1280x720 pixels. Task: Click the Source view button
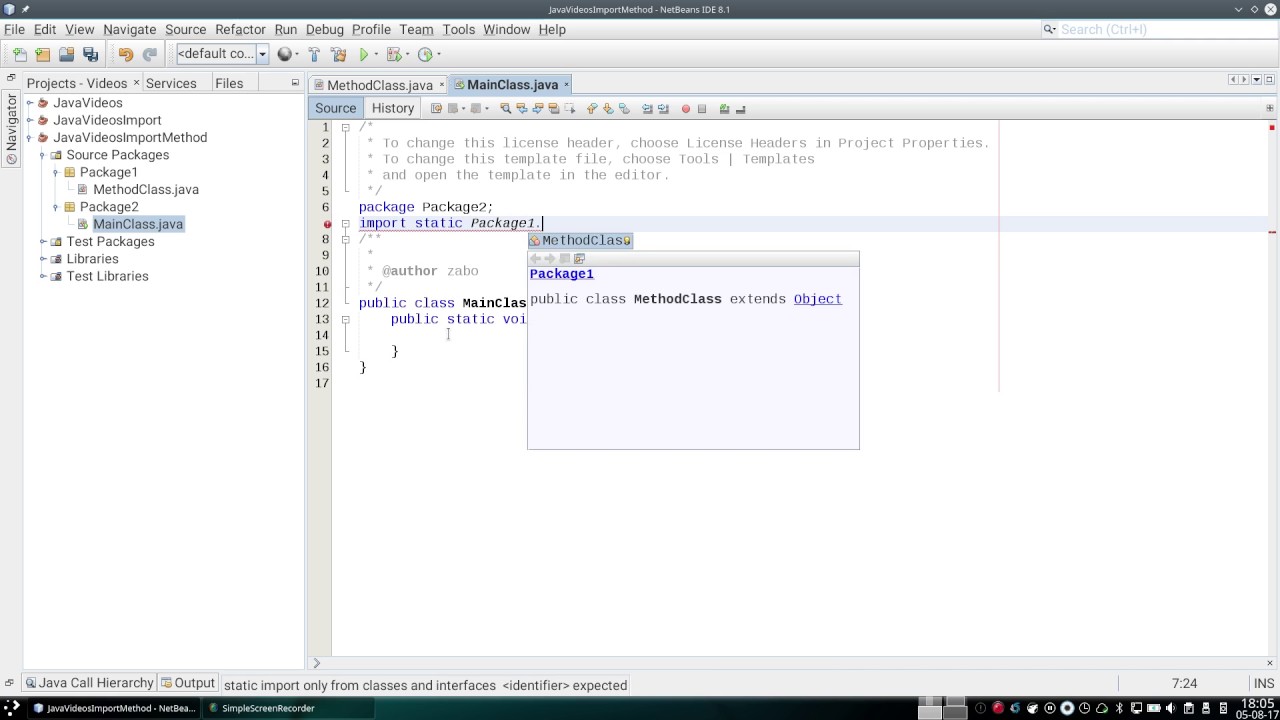[x=335, y=108]
